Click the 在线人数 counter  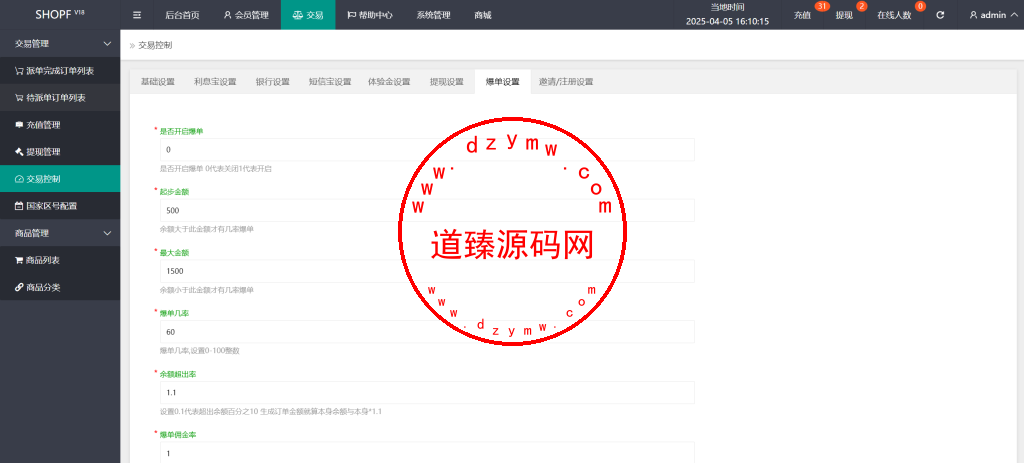tap(894, 15)
